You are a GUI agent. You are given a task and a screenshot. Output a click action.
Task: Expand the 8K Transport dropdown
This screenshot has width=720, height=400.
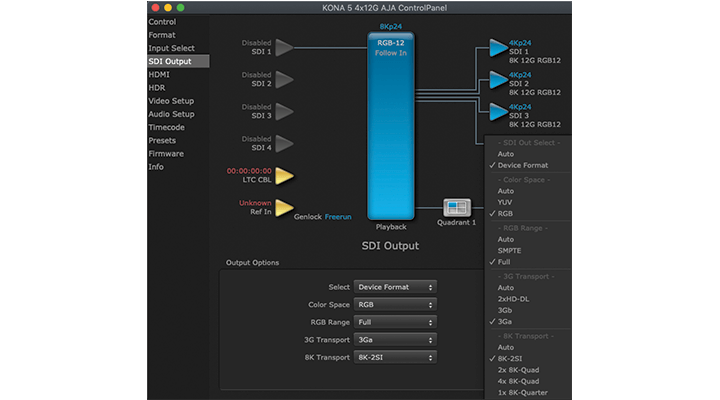pyautogui.click(x=395, y=357)
